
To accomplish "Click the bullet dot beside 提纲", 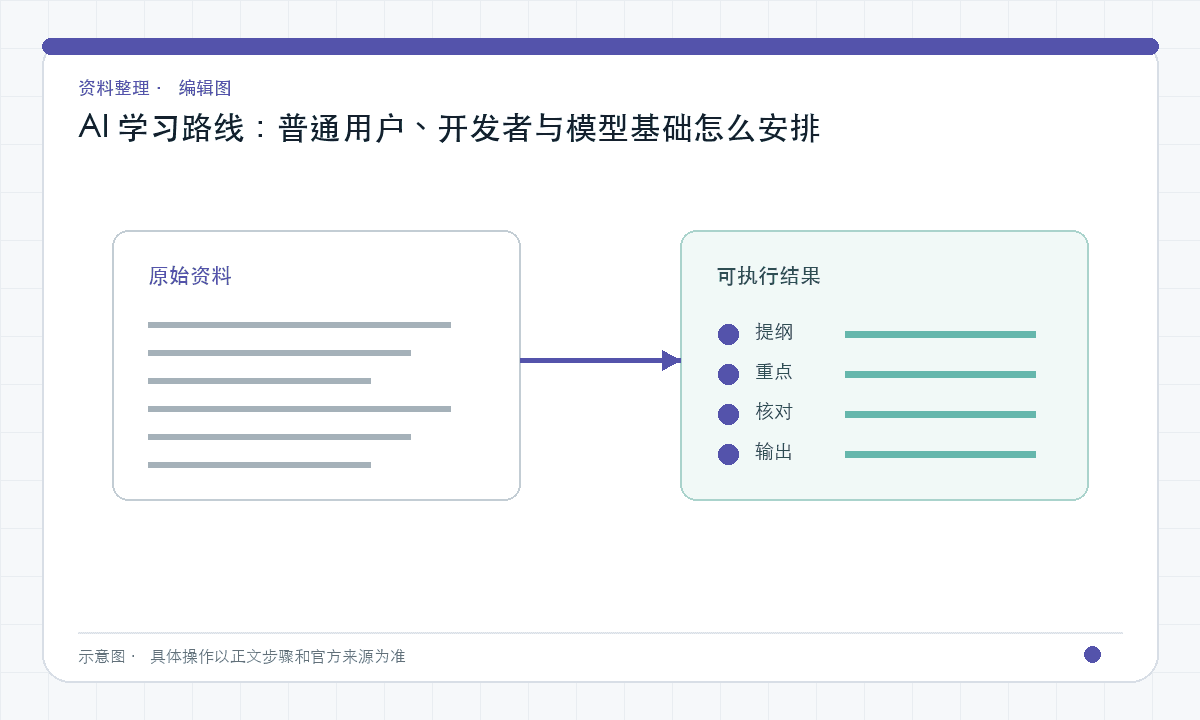I will [x=728, y=335].
